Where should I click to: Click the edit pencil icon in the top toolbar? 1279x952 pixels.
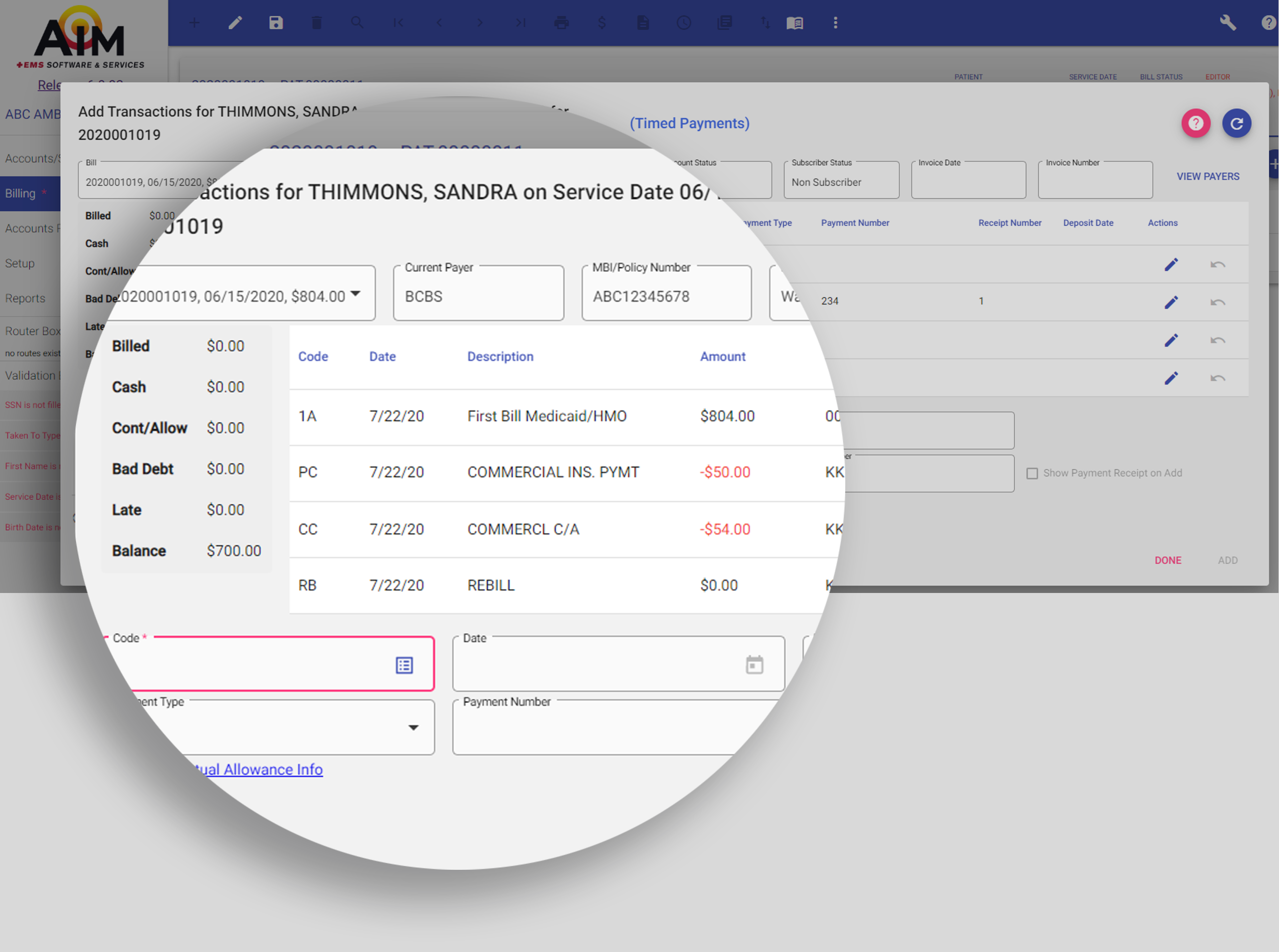tap(235, 23)
